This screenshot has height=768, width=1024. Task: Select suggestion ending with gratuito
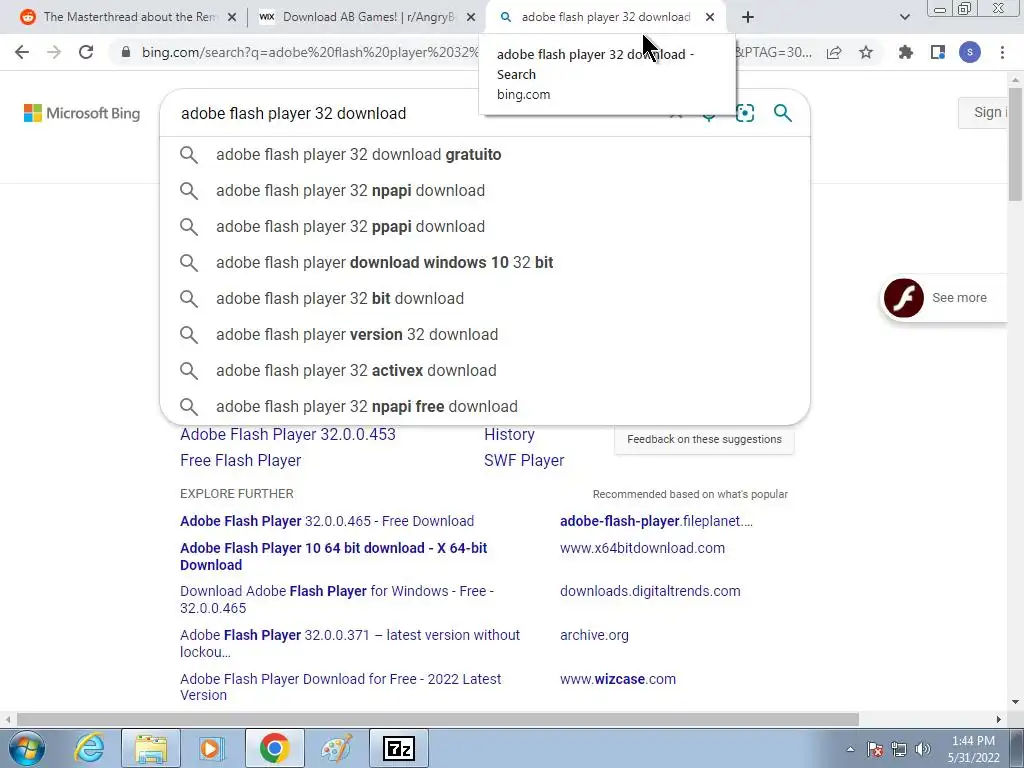tap(485, 155)
